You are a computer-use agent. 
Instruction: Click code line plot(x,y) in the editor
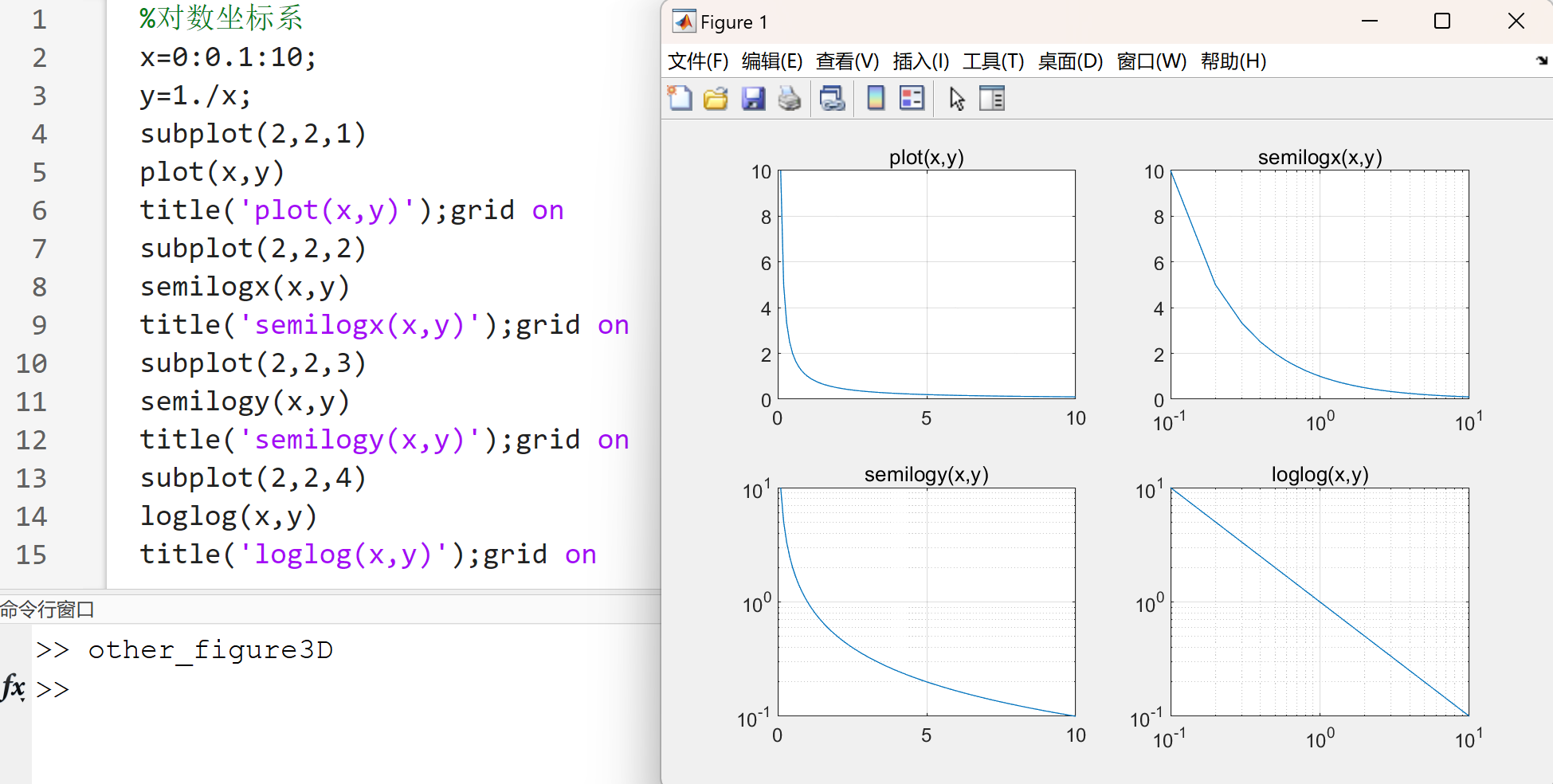(x=212, y=172)
